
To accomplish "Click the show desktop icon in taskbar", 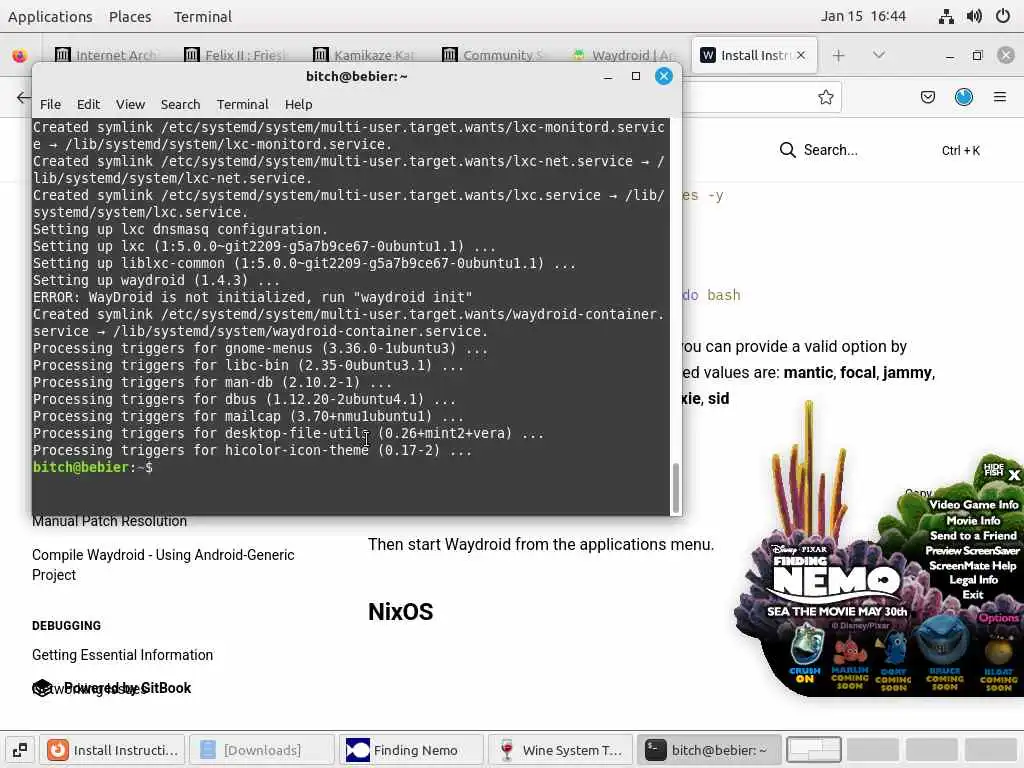I will coord(20,750).
